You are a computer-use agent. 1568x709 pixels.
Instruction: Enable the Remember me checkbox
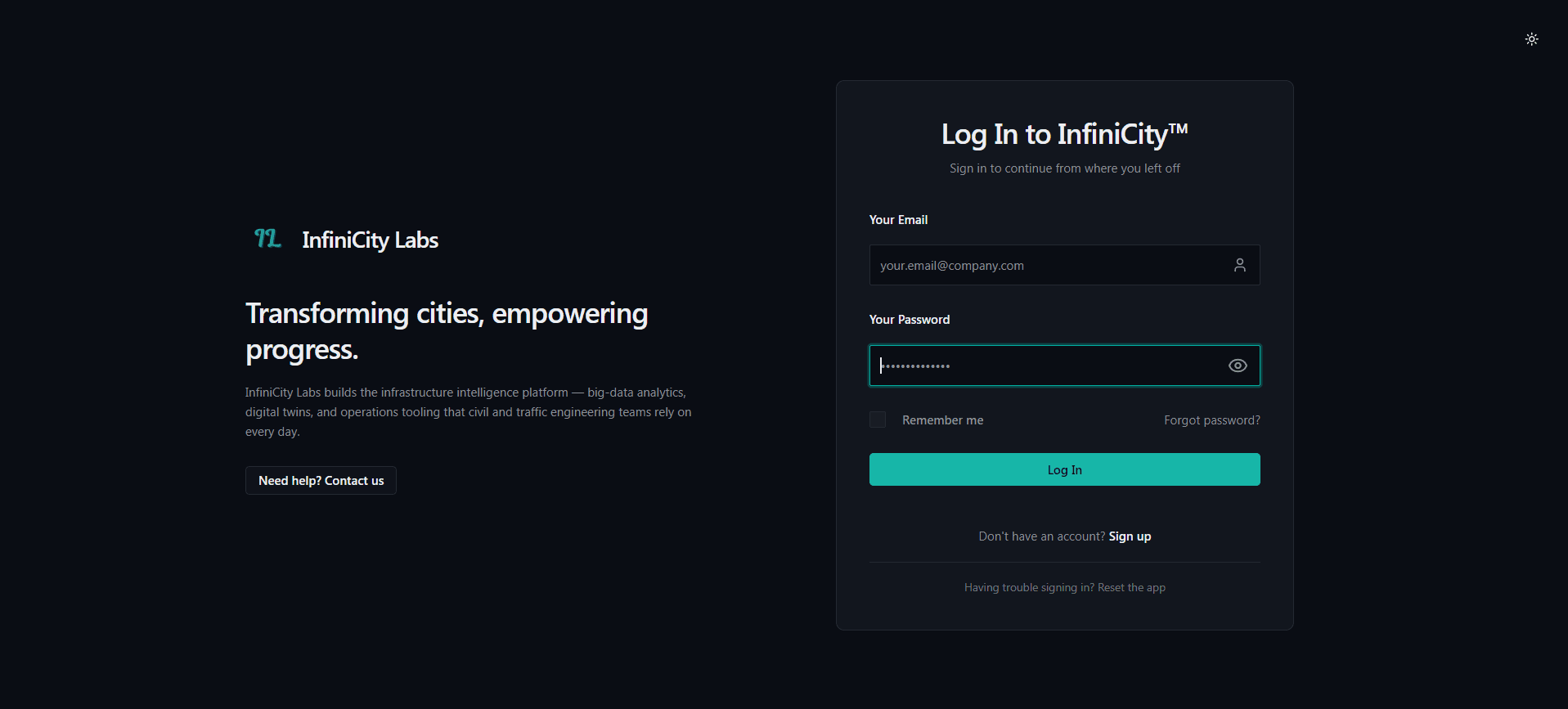pyautogui.click(x=878, y=420)
